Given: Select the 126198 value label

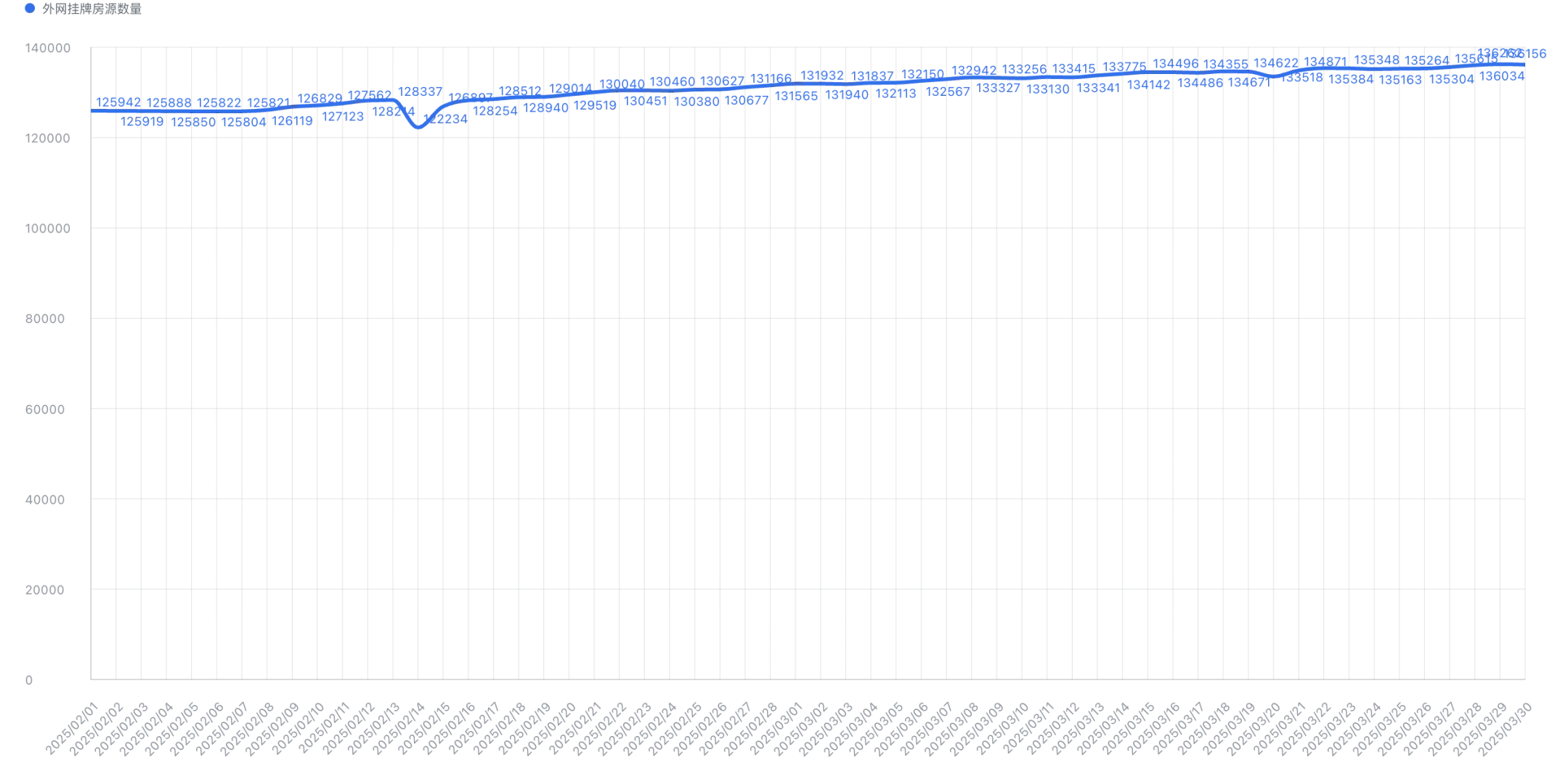Looking at the screenshot, I should [x=293, y=121].
